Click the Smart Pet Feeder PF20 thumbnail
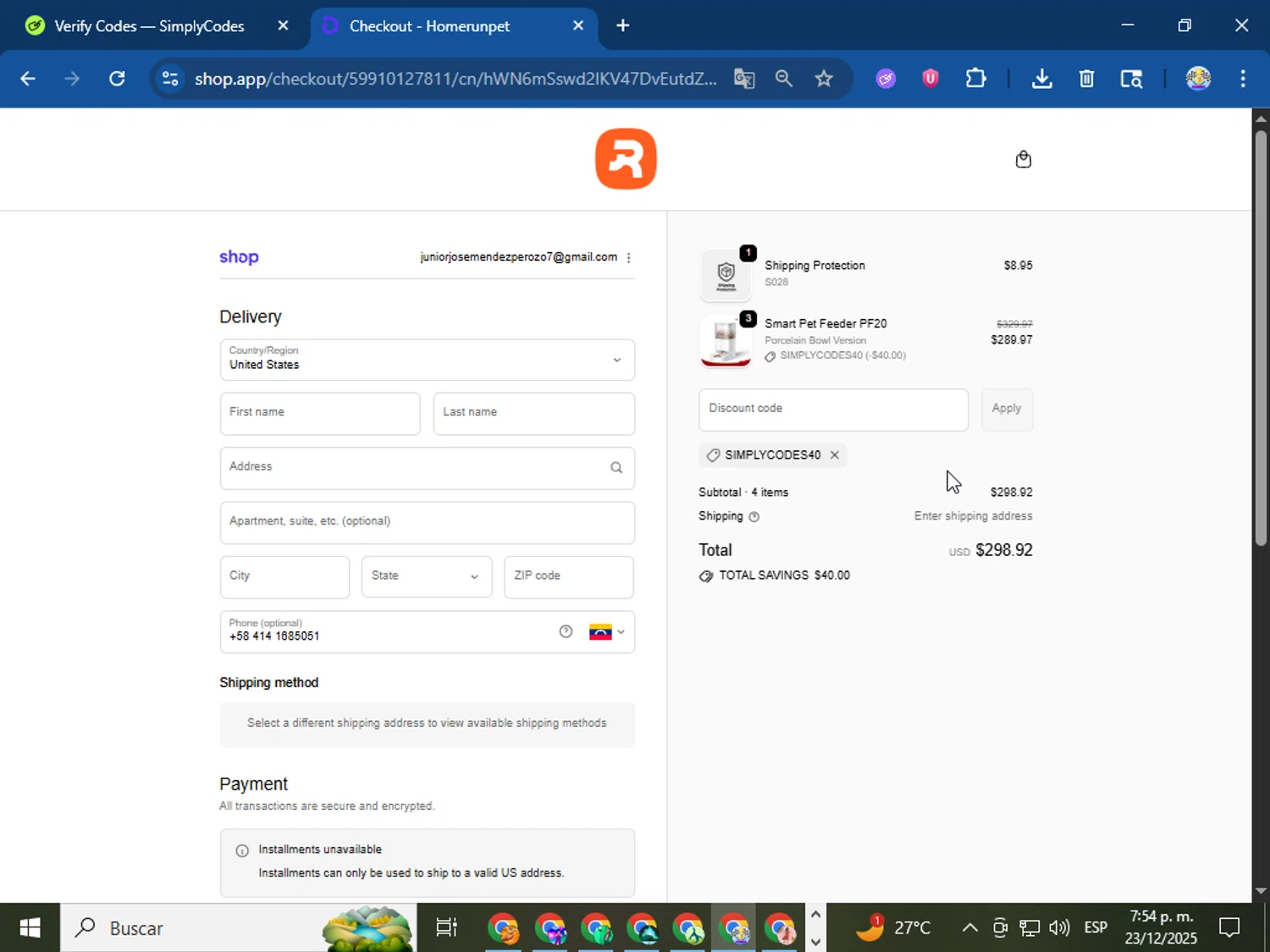The height and width of the screenshot is (952, 1270). click(726, 340)
